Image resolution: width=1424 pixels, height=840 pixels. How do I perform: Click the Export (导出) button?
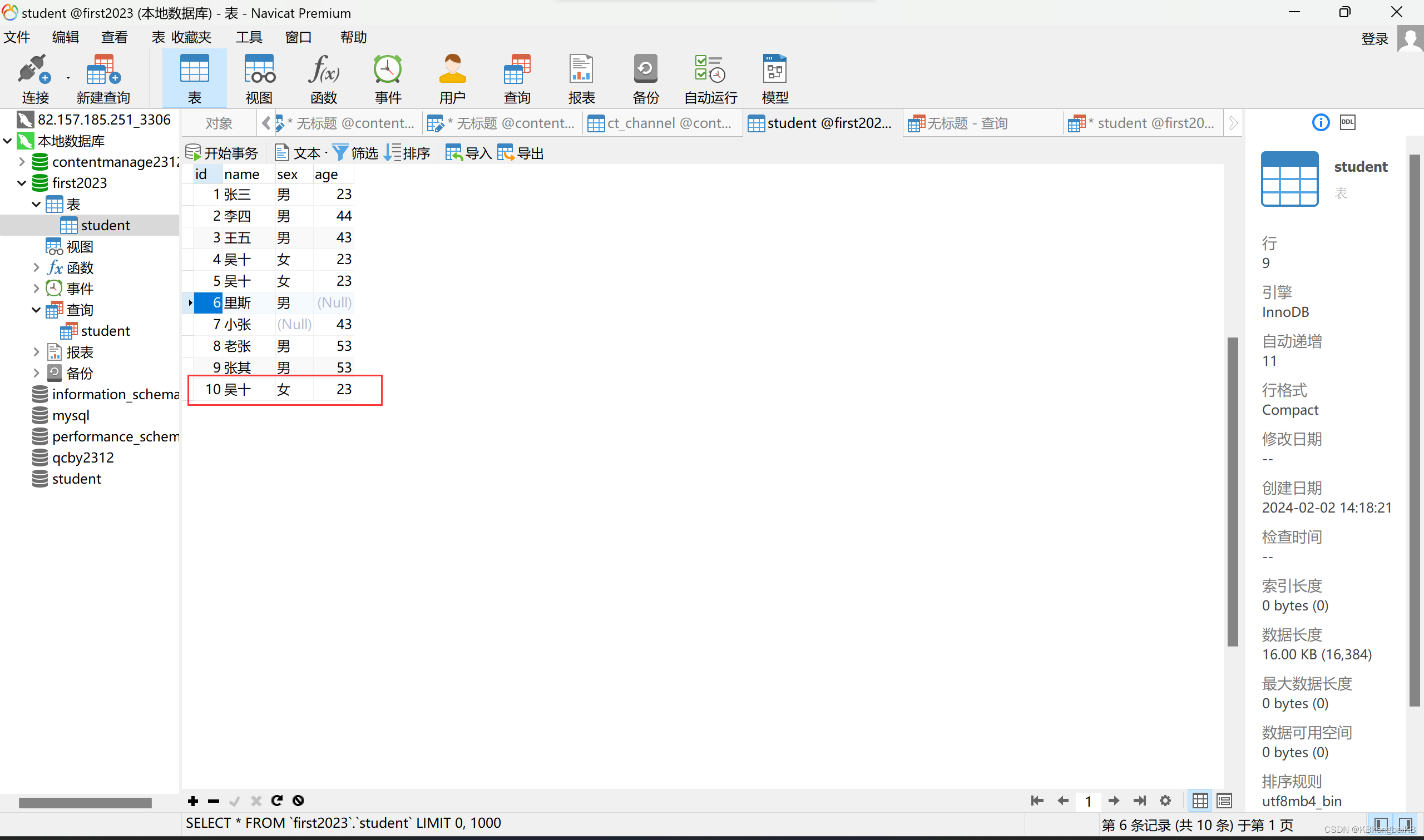(521, 153)
